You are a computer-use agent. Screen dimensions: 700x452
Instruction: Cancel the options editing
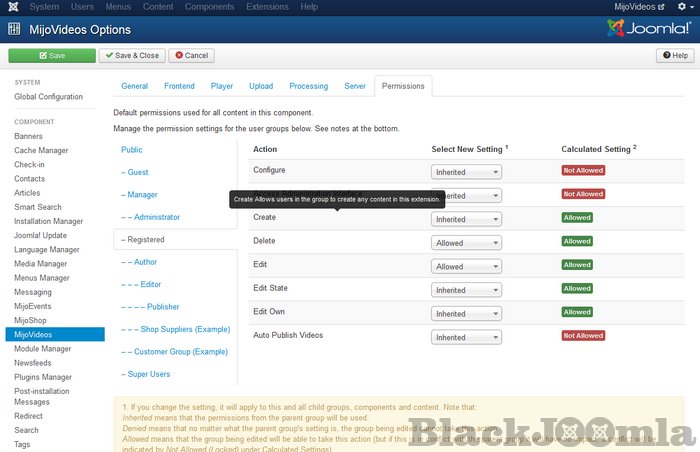(x=191, y=56)
